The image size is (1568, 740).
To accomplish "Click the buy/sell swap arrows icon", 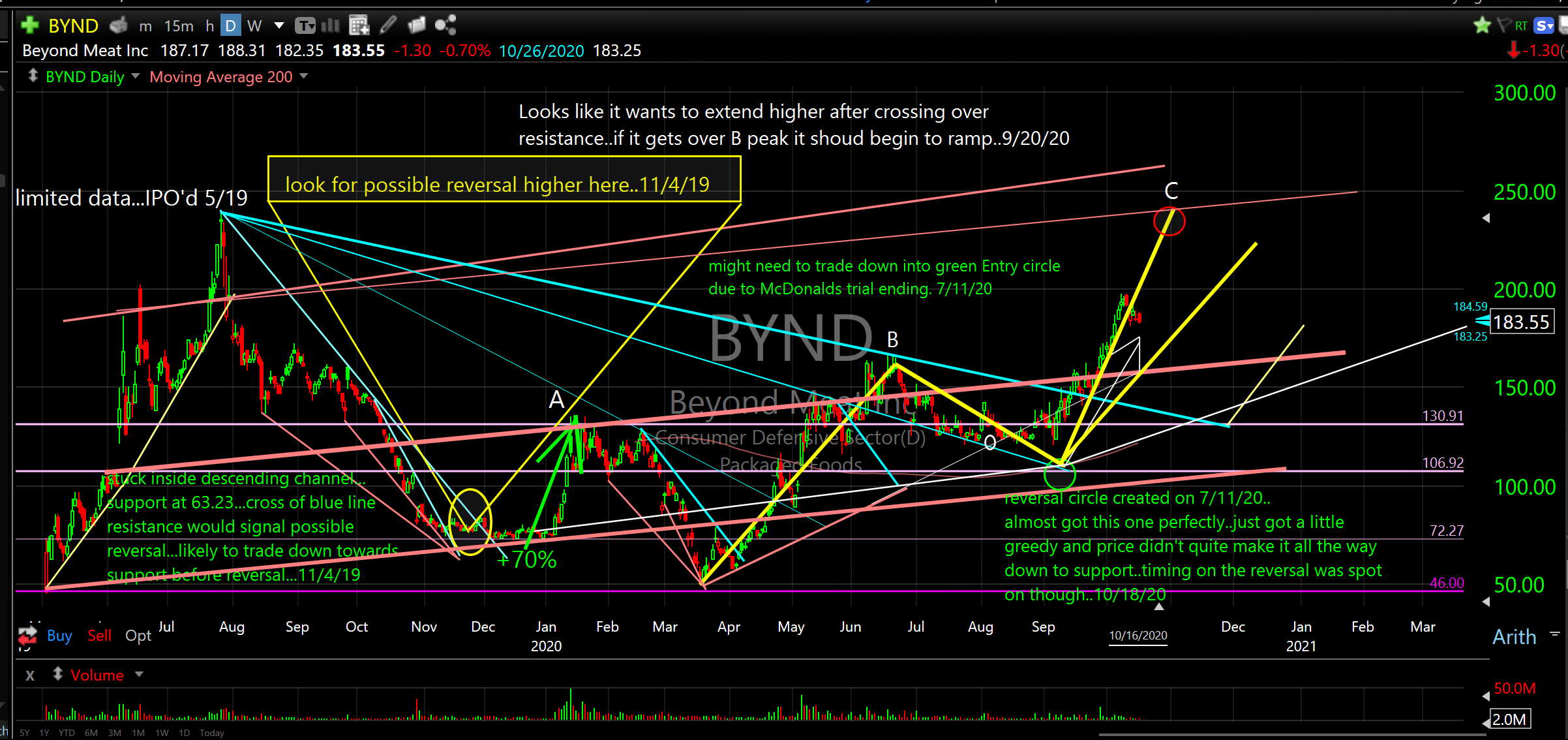I will [x=28, y=634].
